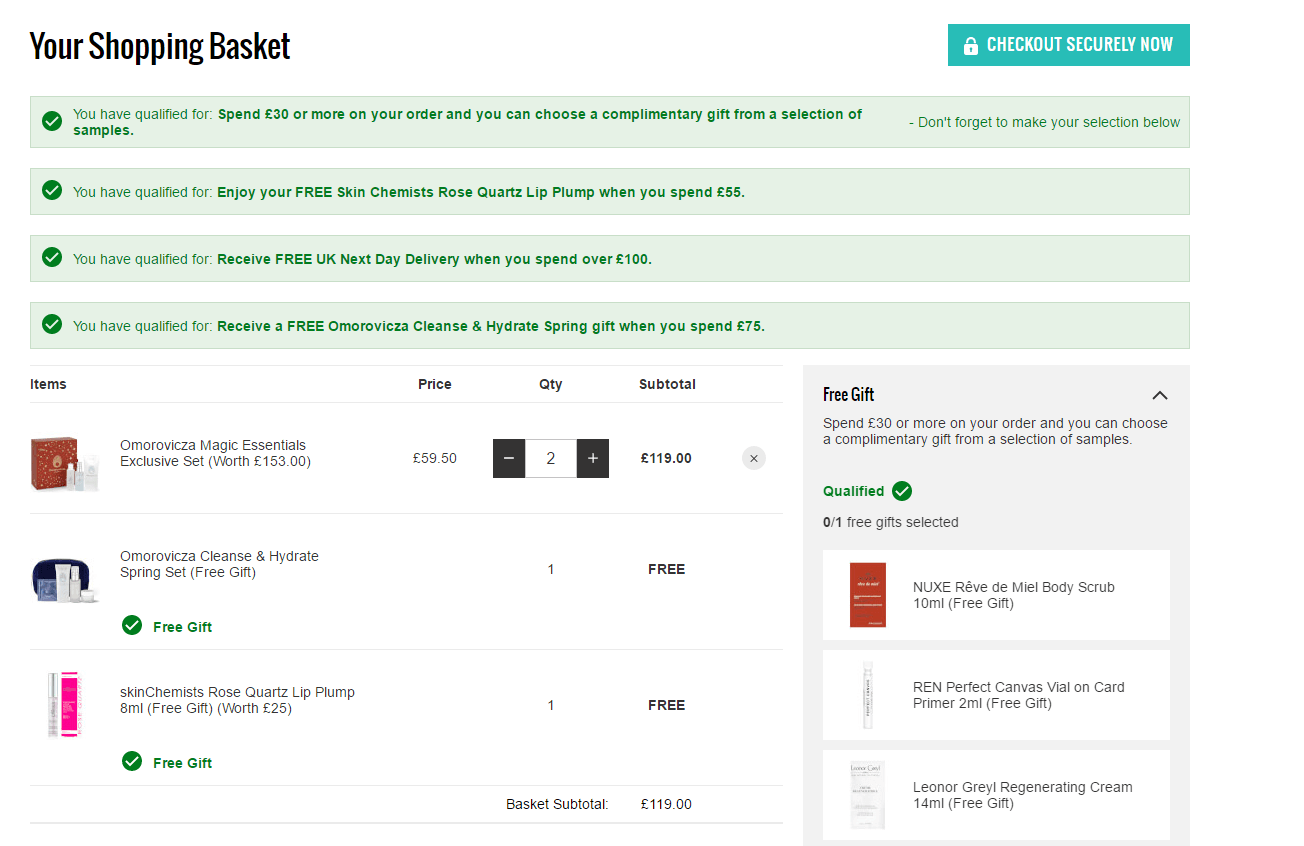This screenshot has width=1304, height=846.
Task: Click the Free UK Next Day Delivery message text
Action: [x=434, y=259]
